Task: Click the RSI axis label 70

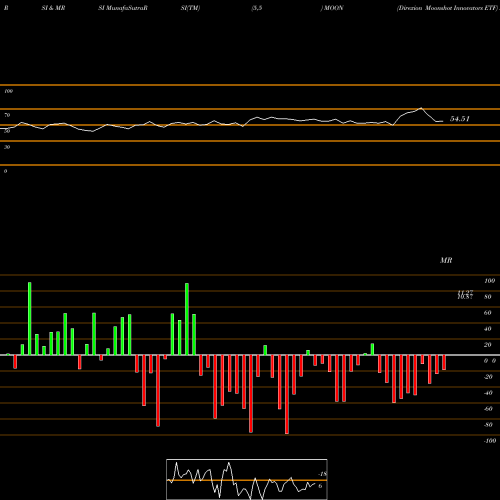Action: tap(7, 115)
